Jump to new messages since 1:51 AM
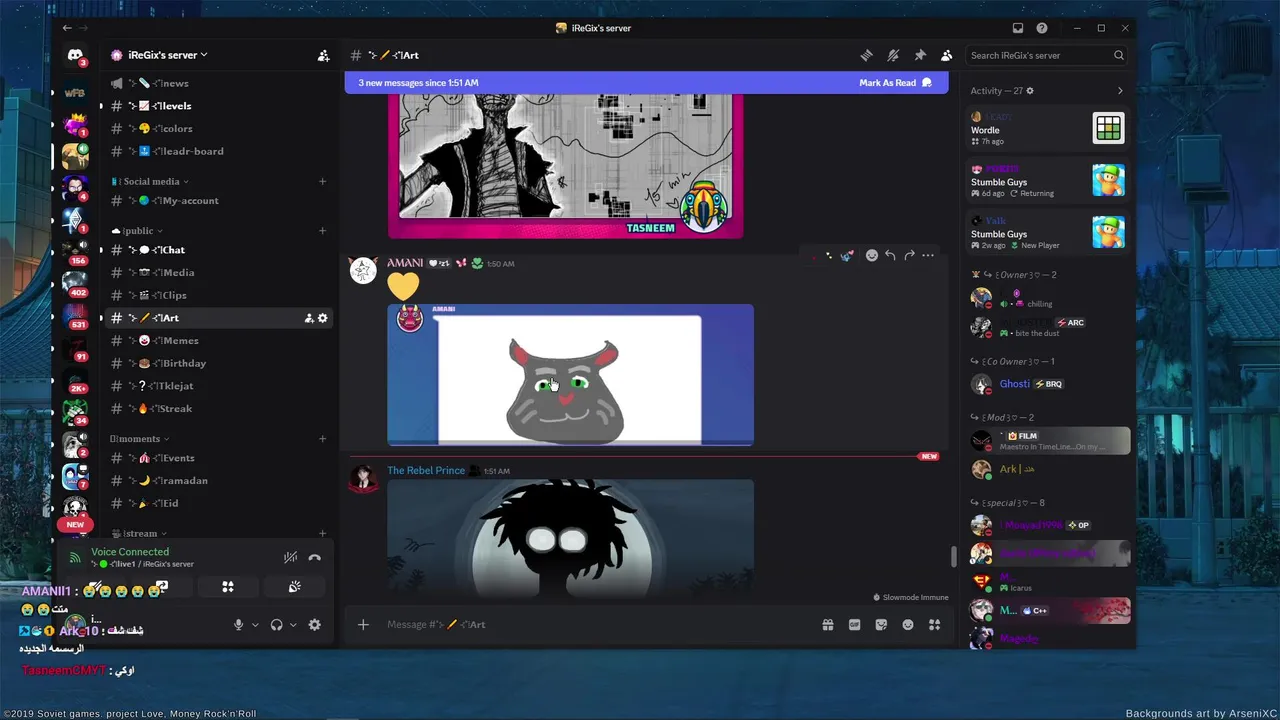This screenshot has width=1280, height=720. click(418, 83)
